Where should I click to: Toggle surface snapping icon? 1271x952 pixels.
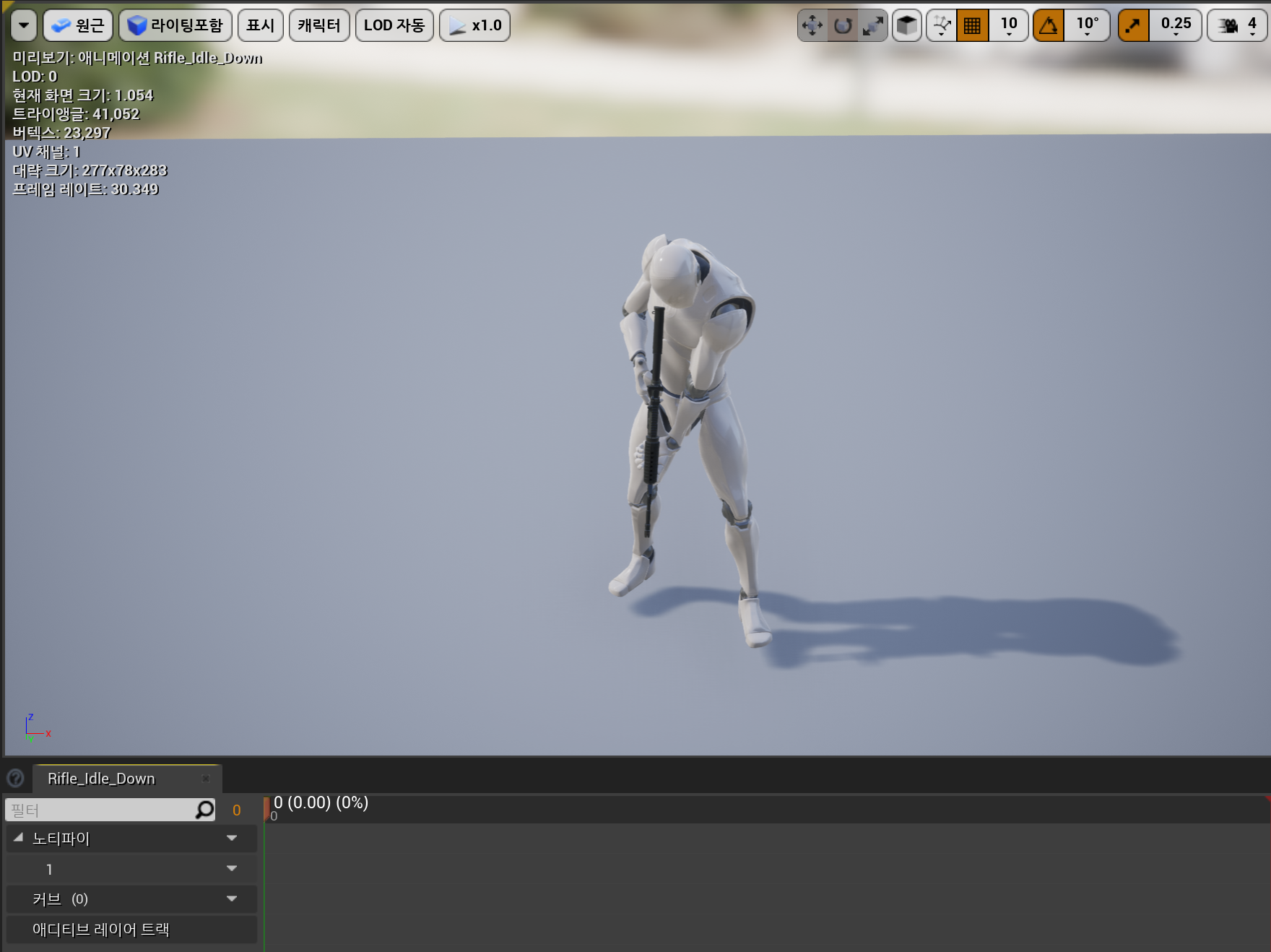(x=942, y=26)
